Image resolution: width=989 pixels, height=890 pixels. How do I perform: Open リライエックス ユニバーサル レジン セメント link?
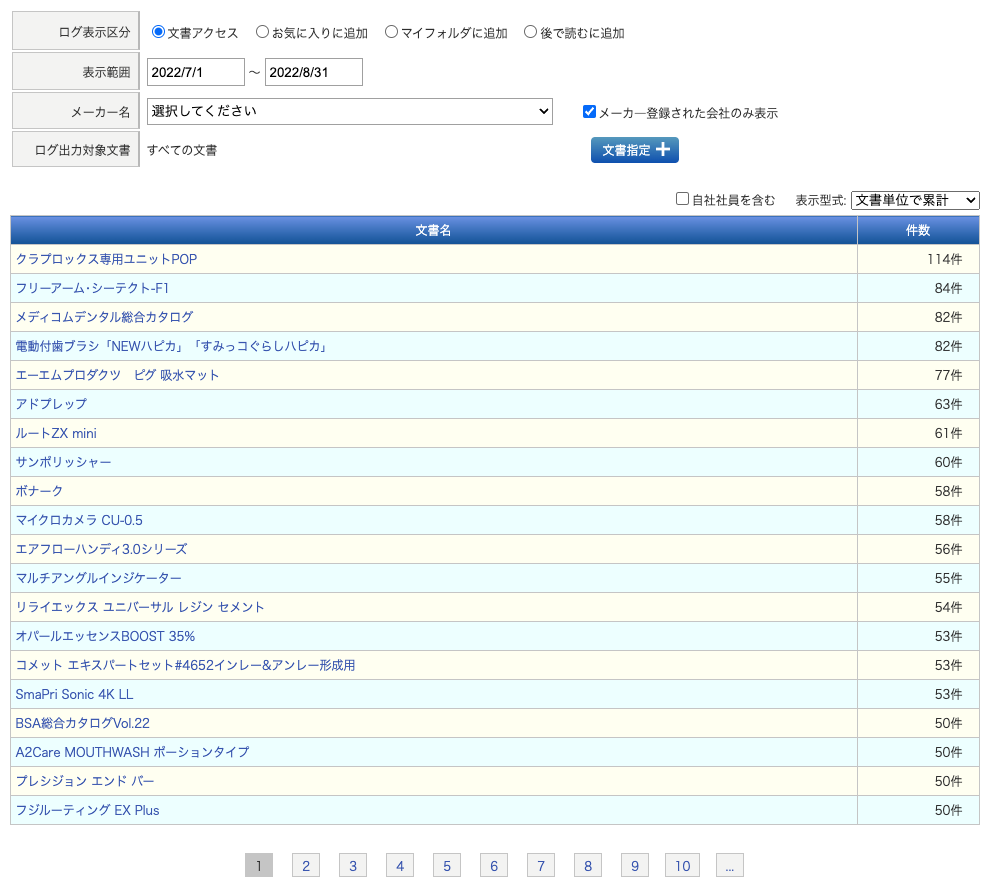click(x=139, y=607)
